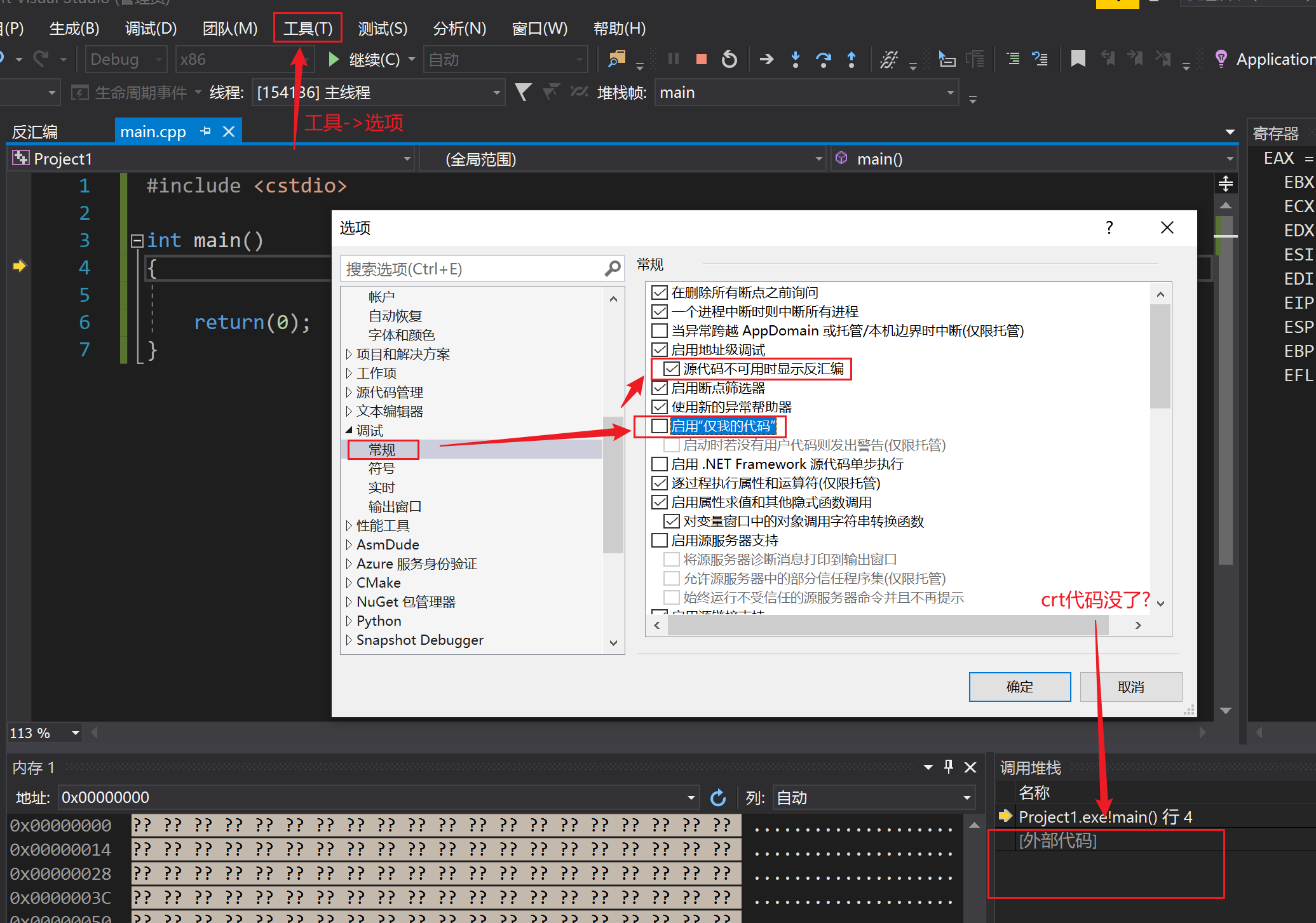Image resolution: width=1316 pixels, height=923 pixels.
Task: Restart the debug session
Action: coord(729,60)
